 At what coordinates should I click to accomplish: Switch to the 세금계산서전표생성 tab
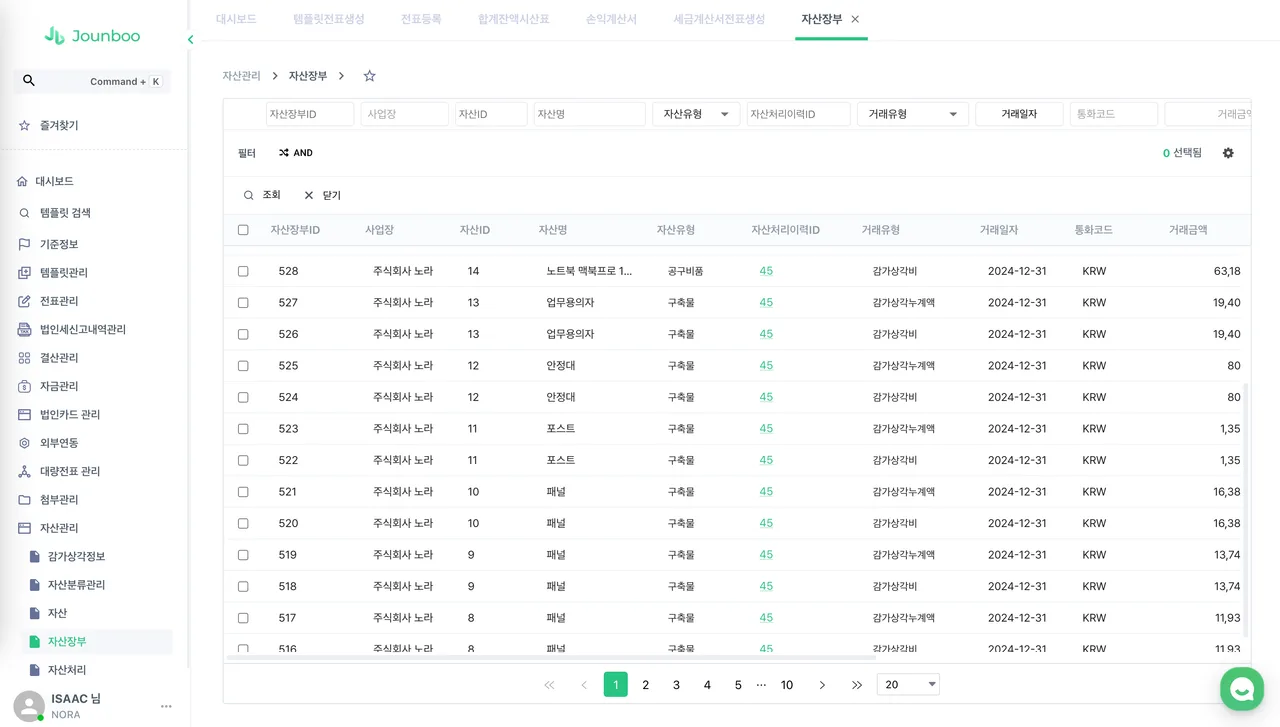[719, 19]
